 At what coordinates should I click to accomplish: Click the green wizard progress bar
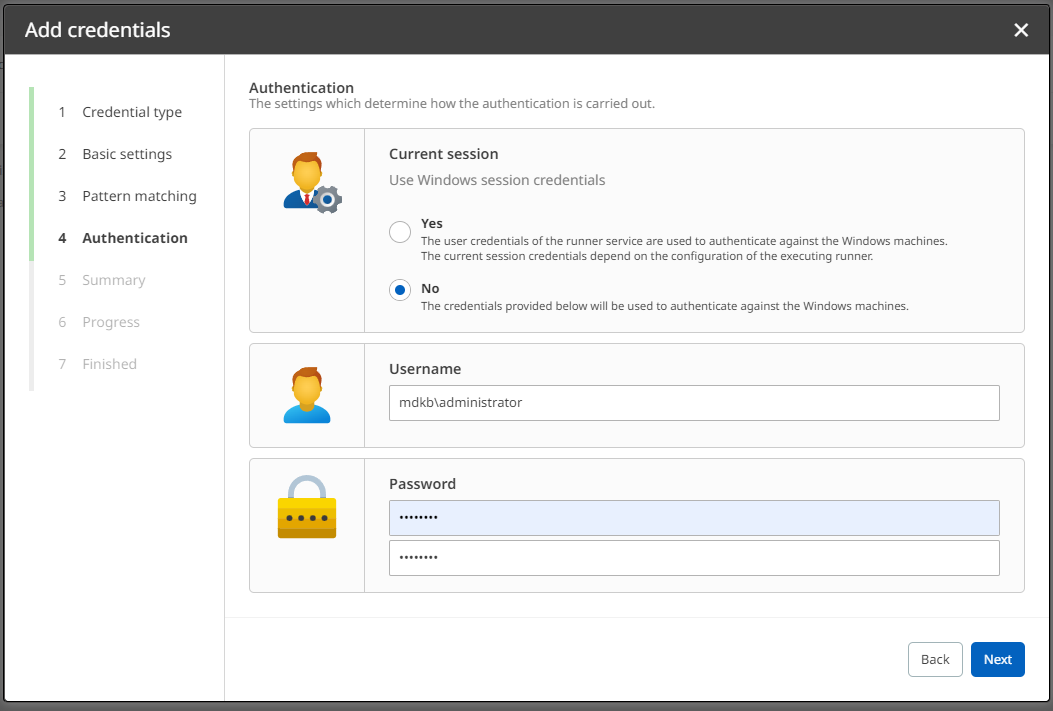pos(32,173)
